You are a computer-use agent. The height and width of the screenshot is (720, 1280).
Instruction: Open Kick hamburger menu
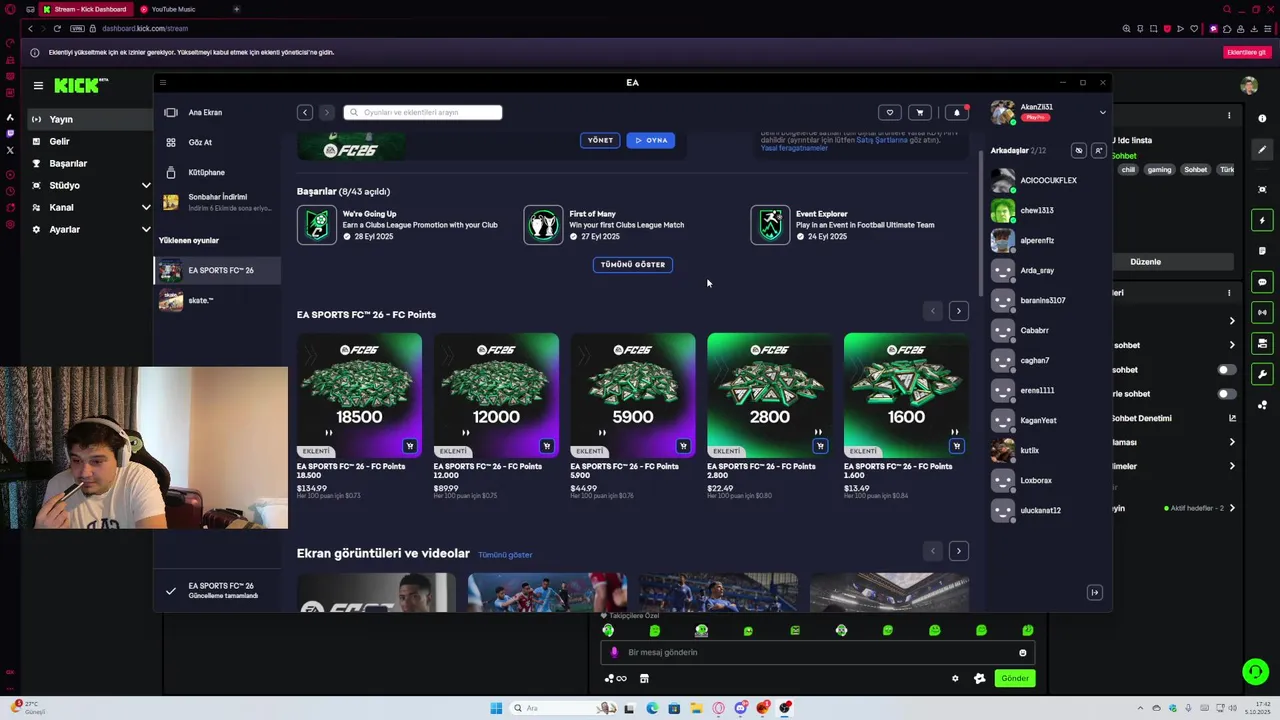38,86
